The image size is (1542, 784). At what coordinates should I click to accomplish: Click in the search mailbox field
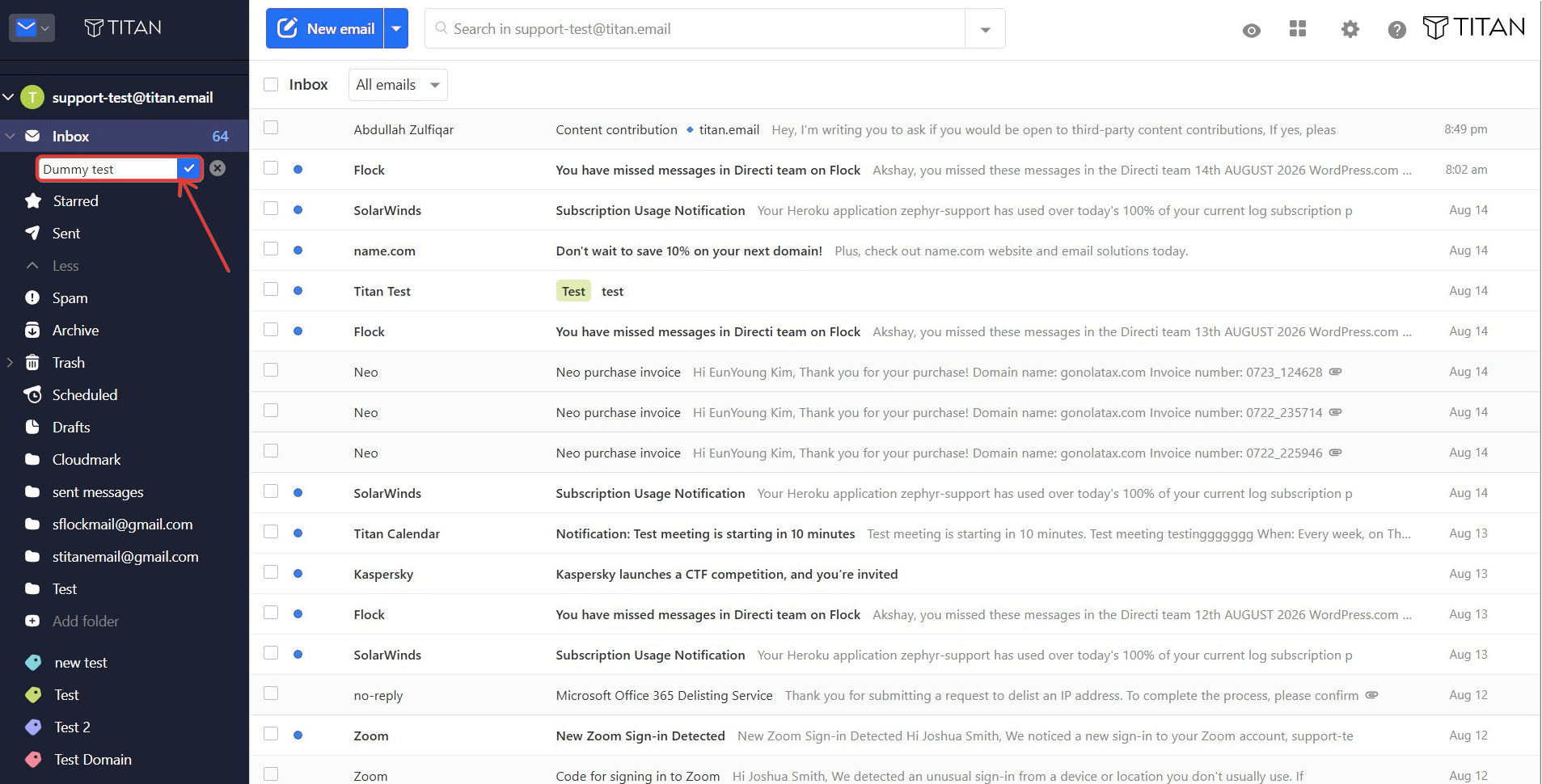(695, 29)
